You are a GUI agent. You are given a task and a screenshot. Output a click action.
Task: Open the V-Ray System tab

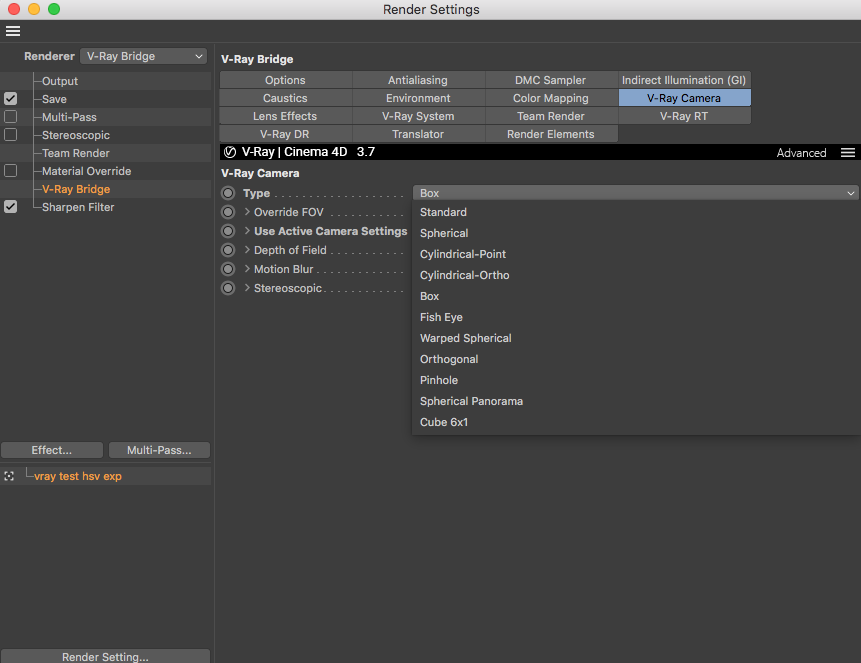[418, 116]
